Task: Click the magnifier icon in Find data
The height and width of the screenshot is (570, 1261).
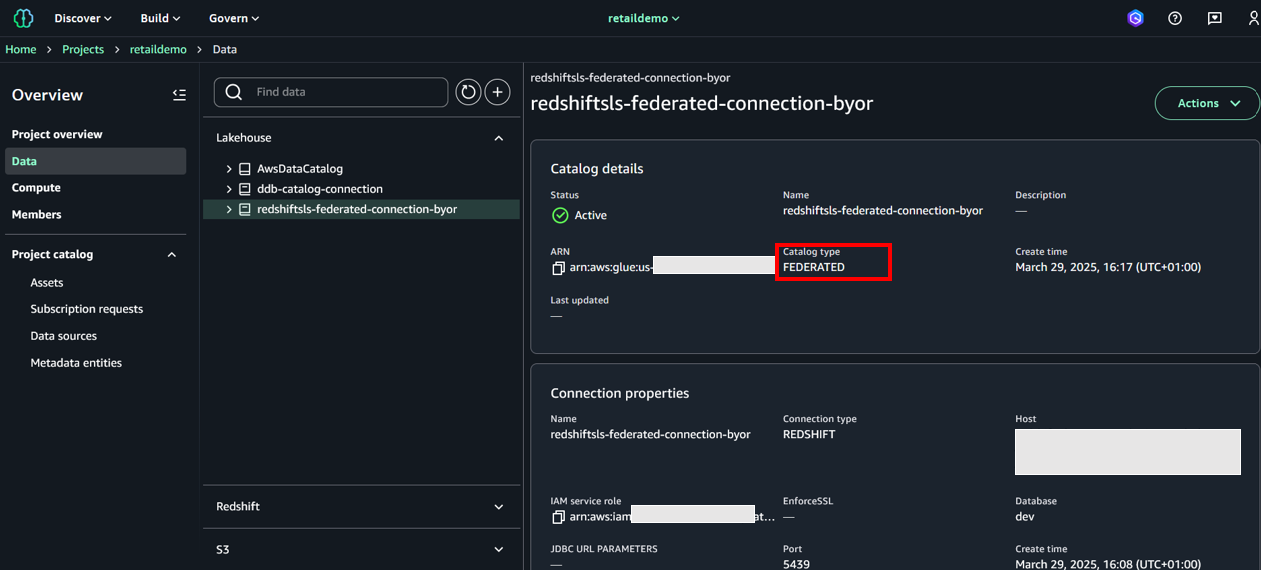Action: click(234, 92)
